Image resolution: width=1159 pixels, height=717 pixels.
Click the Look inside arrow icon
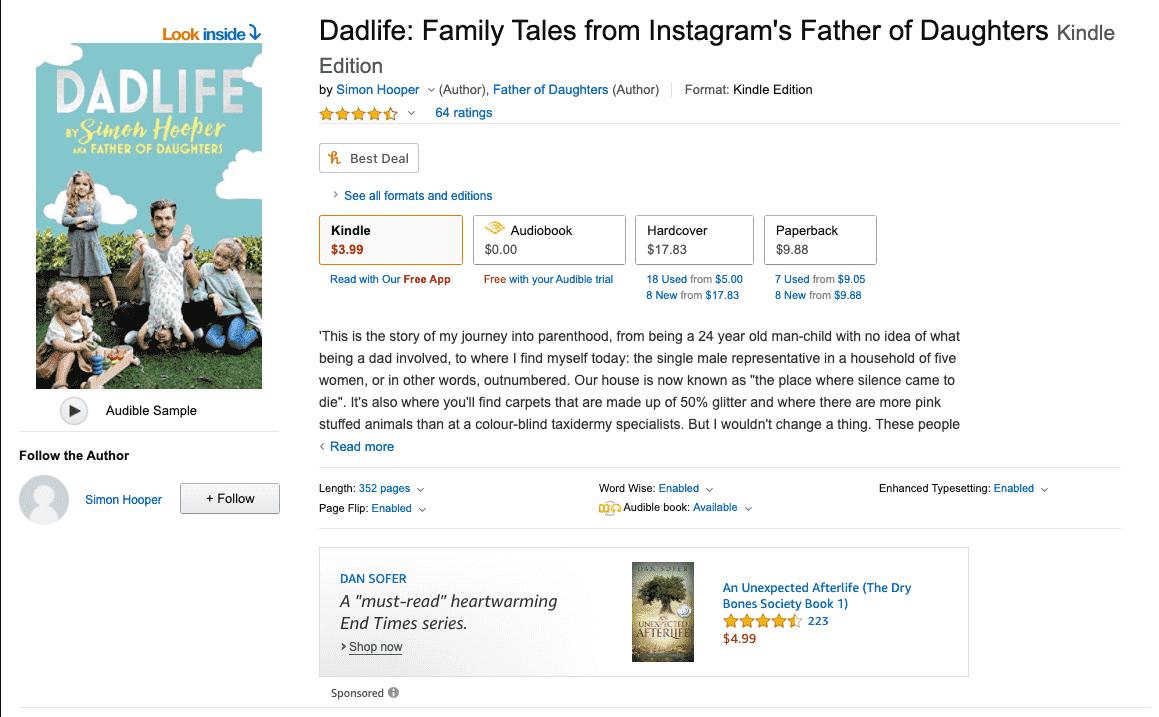(255, 34)
